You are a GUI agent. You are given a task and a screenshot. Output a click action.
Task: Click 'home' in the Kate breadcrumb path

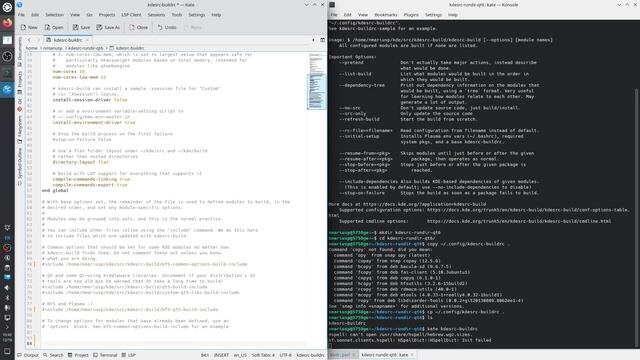click(31, 48)
